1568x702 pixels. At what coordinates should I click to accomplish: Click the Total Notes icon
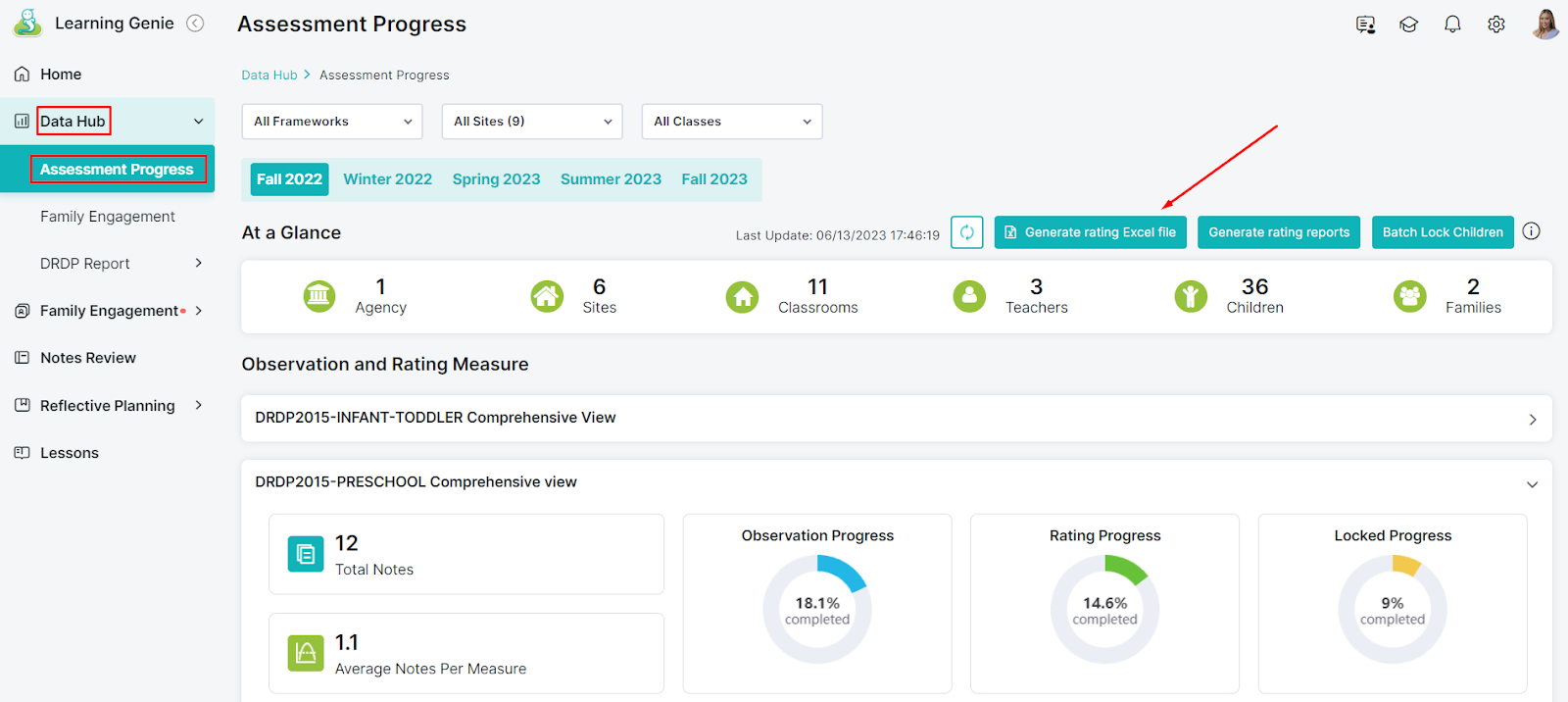pos(306,554)
